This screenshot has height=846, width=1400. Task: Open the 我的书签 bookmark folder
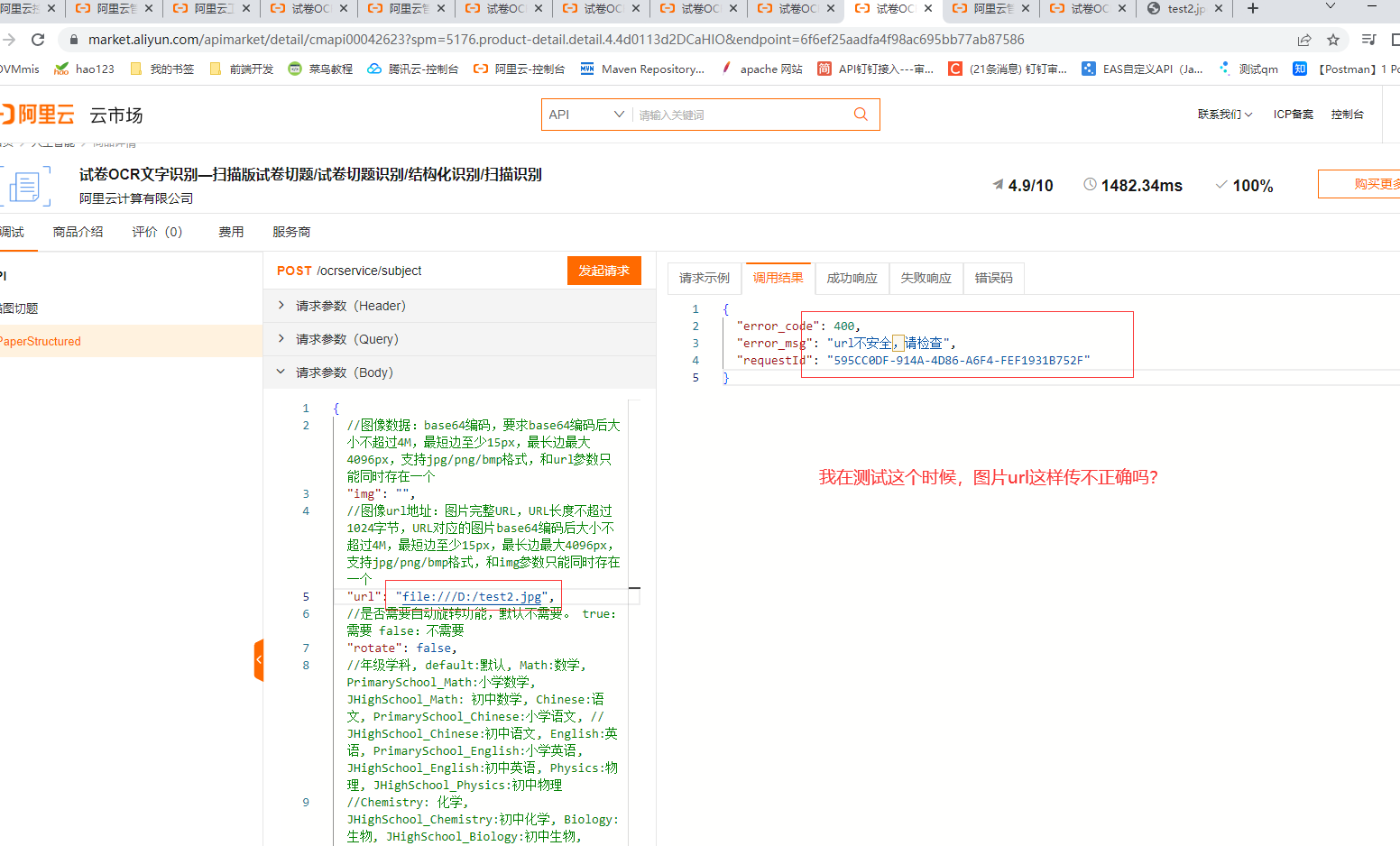[162, 69]
